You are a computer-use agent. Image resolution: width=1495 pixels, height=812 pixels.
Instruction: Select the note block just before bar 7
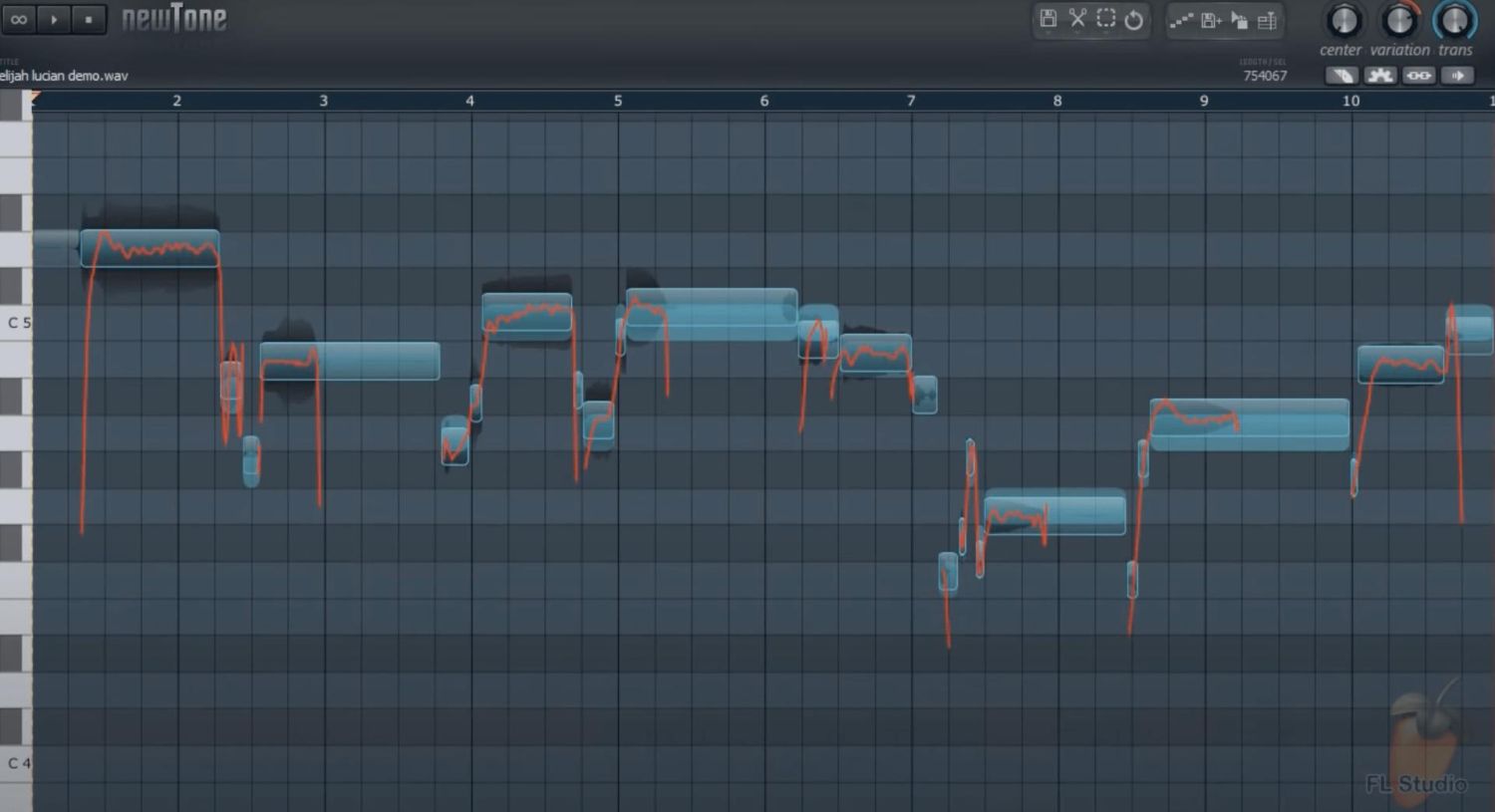click(875, 354)
